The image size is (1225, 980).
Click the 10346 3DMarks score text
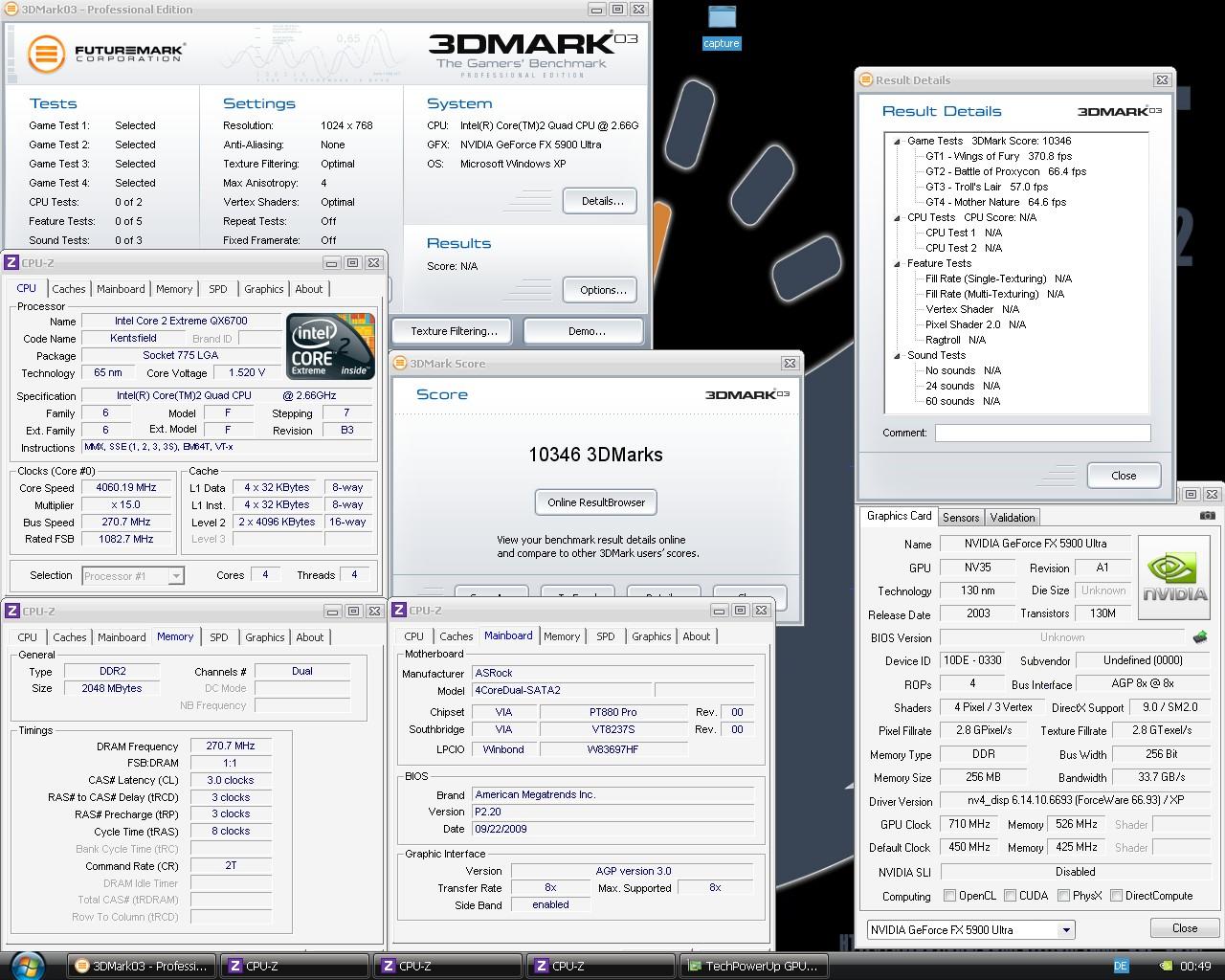tap(595, 455)
